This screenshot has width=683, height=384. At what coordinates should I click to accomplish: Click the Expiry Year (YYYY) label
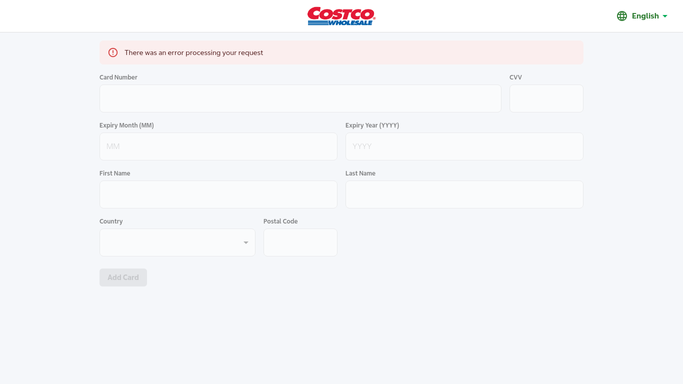click(372, 125)
